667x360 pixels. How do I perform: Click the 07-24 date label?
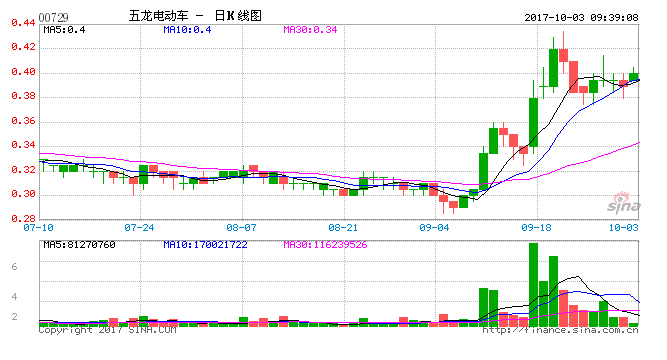click(139, 228)
